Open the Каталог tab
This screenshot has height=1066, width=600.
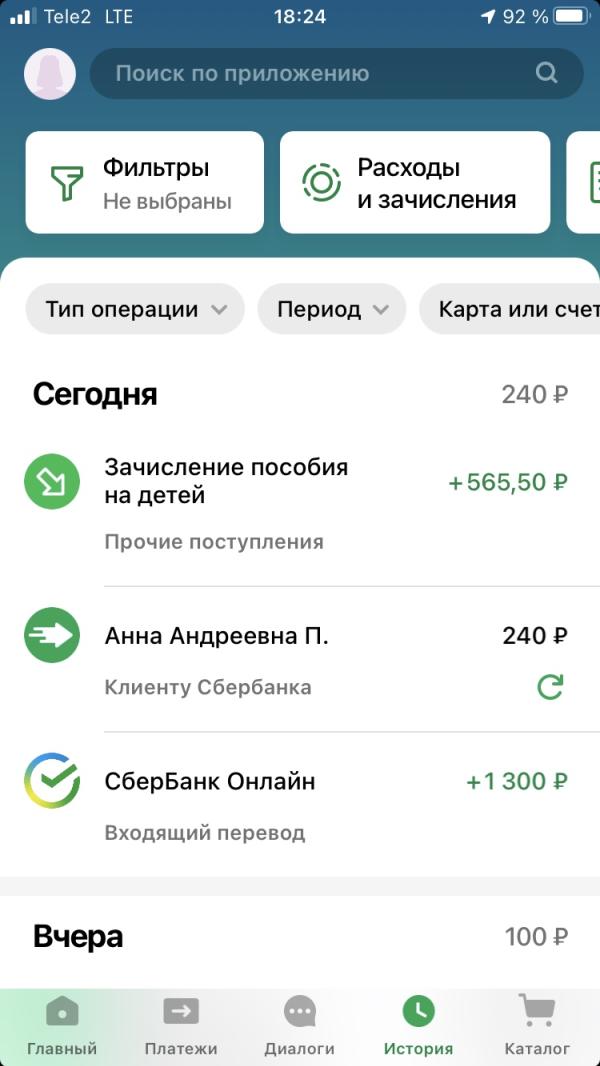coord(537,1026)
